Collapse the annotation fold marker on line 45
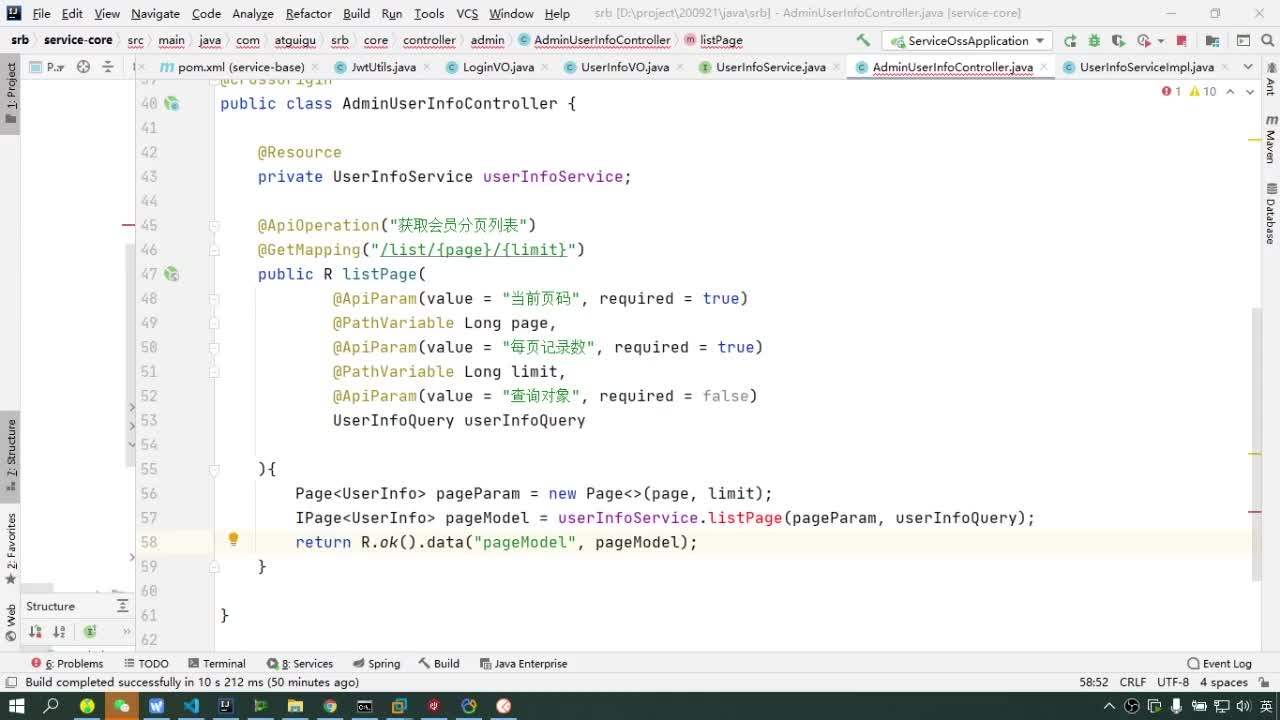1280x720 pixels. (x=214, y=225)
